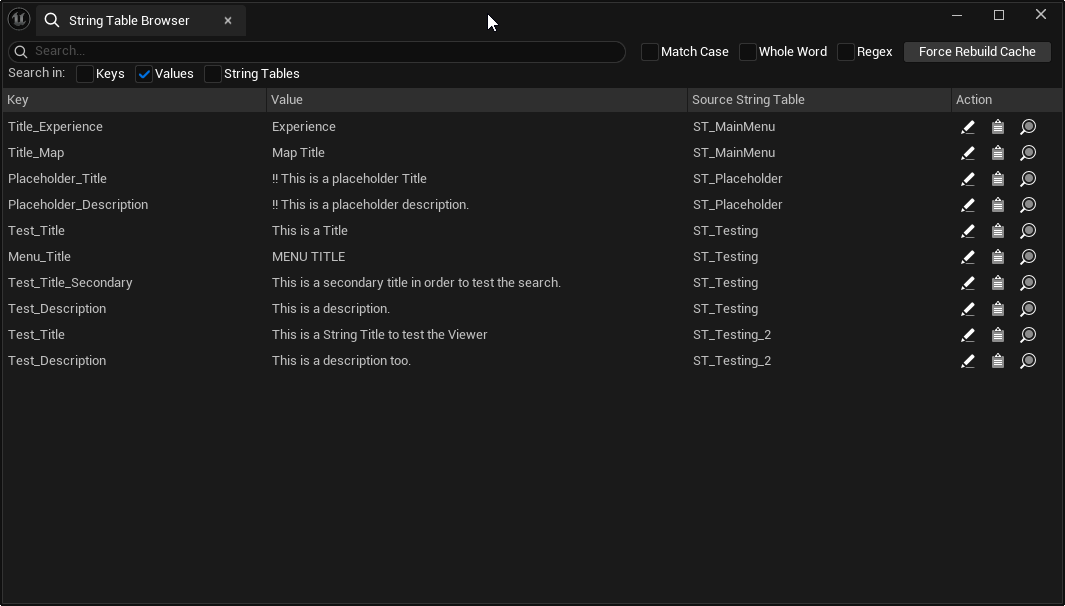Focus the Search input field
The width and height of the screenshot is (1065, 606).
coord(317,52)
